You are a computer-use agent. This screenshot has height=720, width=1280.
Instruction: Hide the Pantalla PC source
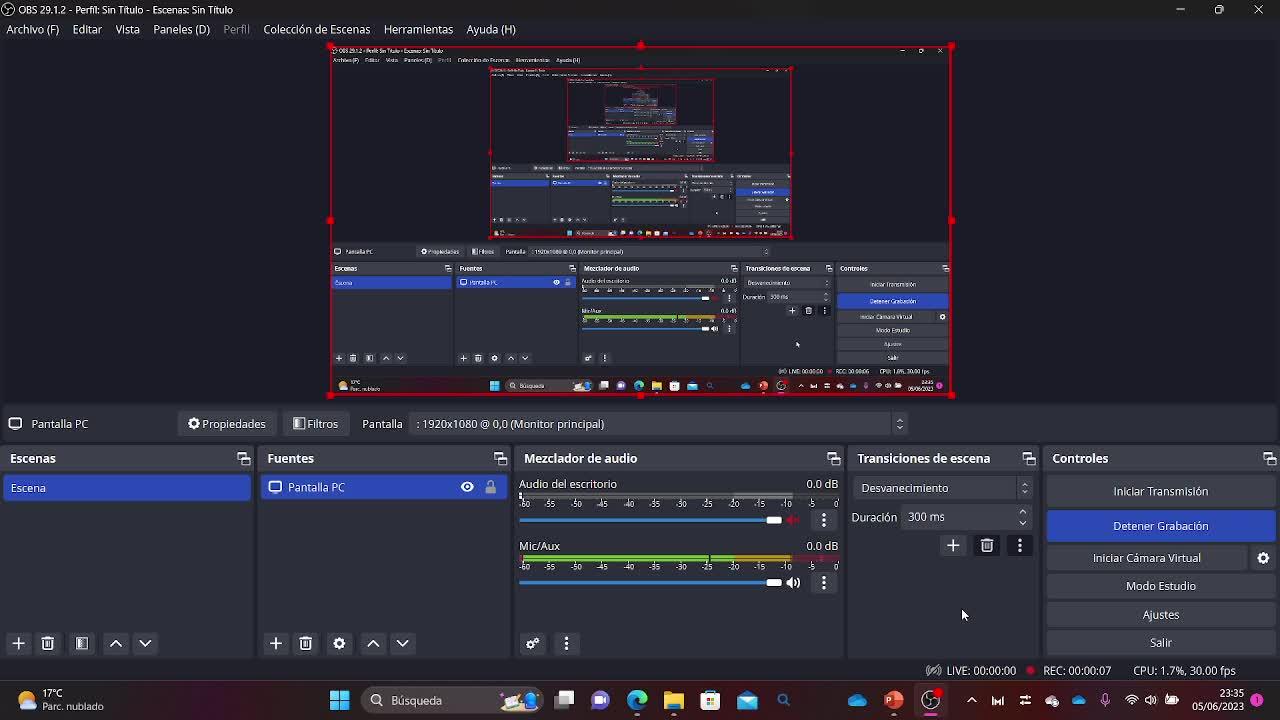point(467,487)
